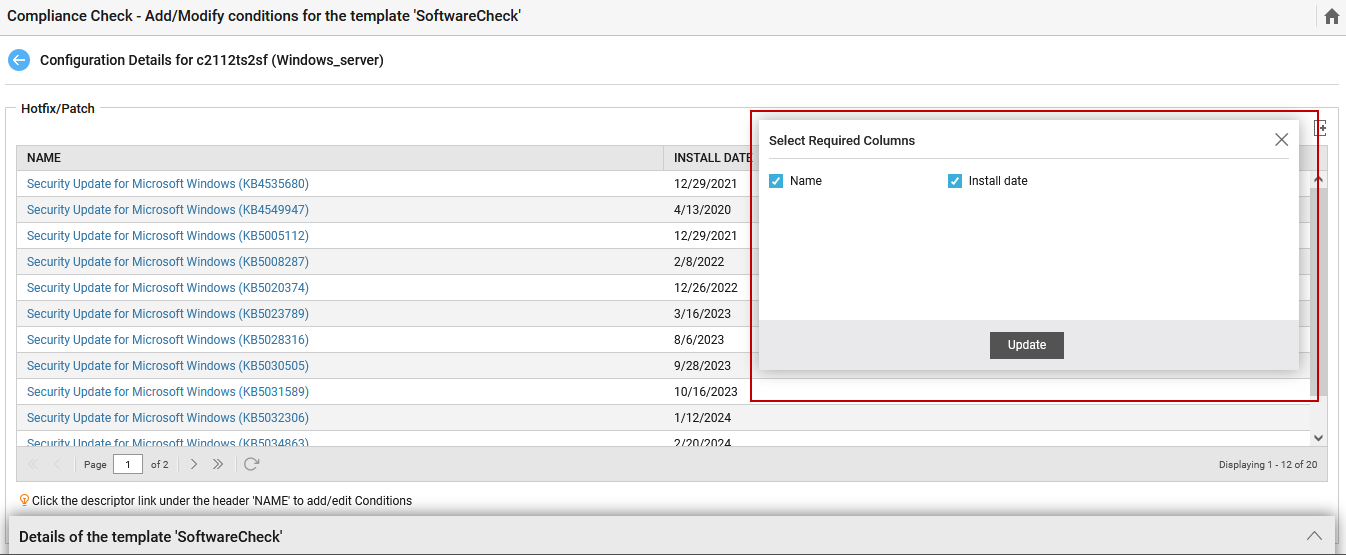Open the column chooser icon

click(x=1320, y=128)
